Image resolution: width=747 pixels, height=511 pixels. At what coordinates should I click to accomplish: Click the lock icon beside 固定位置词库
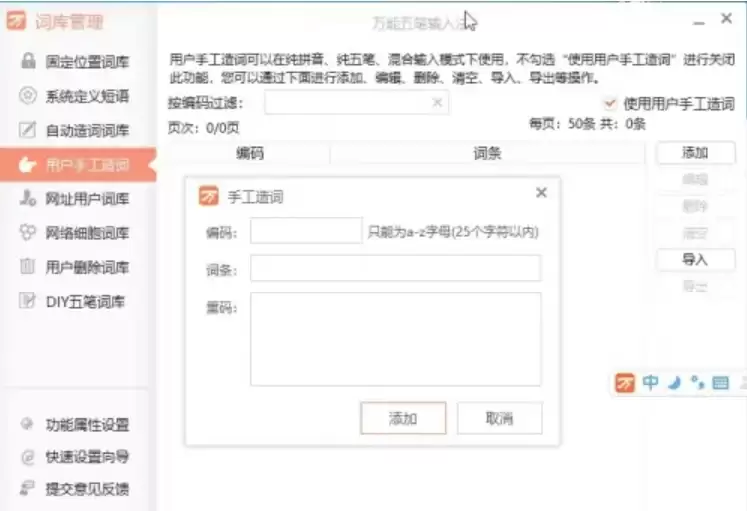coord(28,60)
